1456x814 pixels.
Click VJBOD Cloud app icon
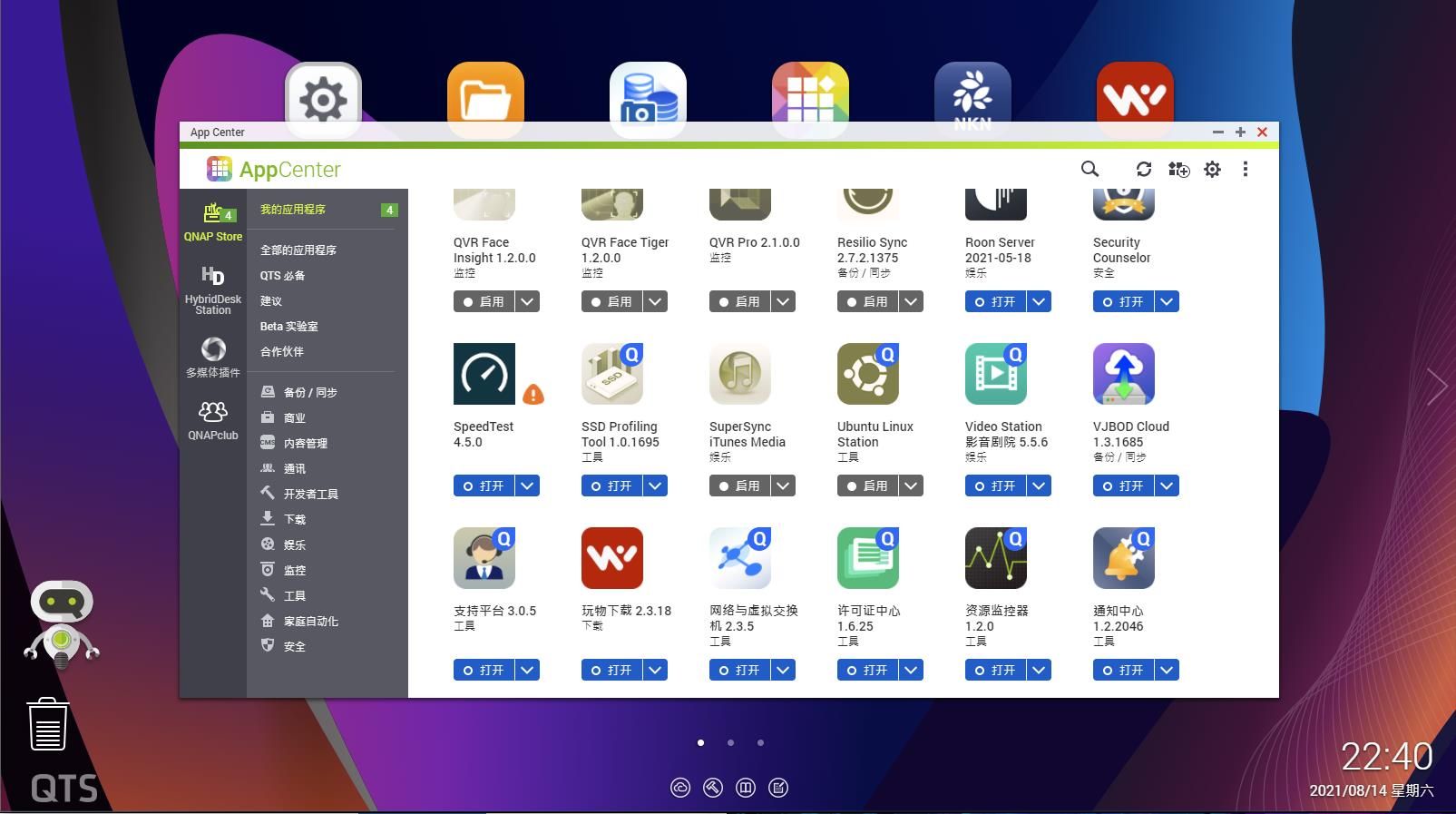coord(1124,374)
